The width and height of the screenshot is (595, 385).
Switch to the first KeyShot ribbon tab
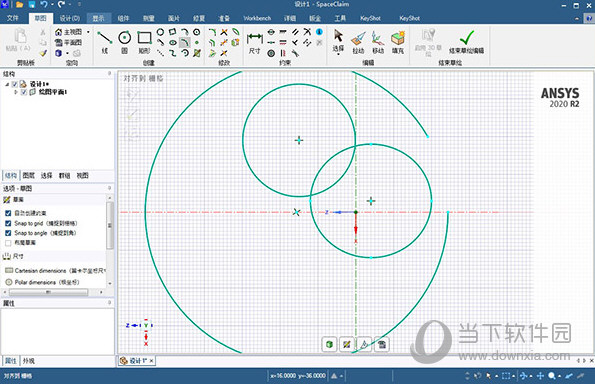point(370,18)
